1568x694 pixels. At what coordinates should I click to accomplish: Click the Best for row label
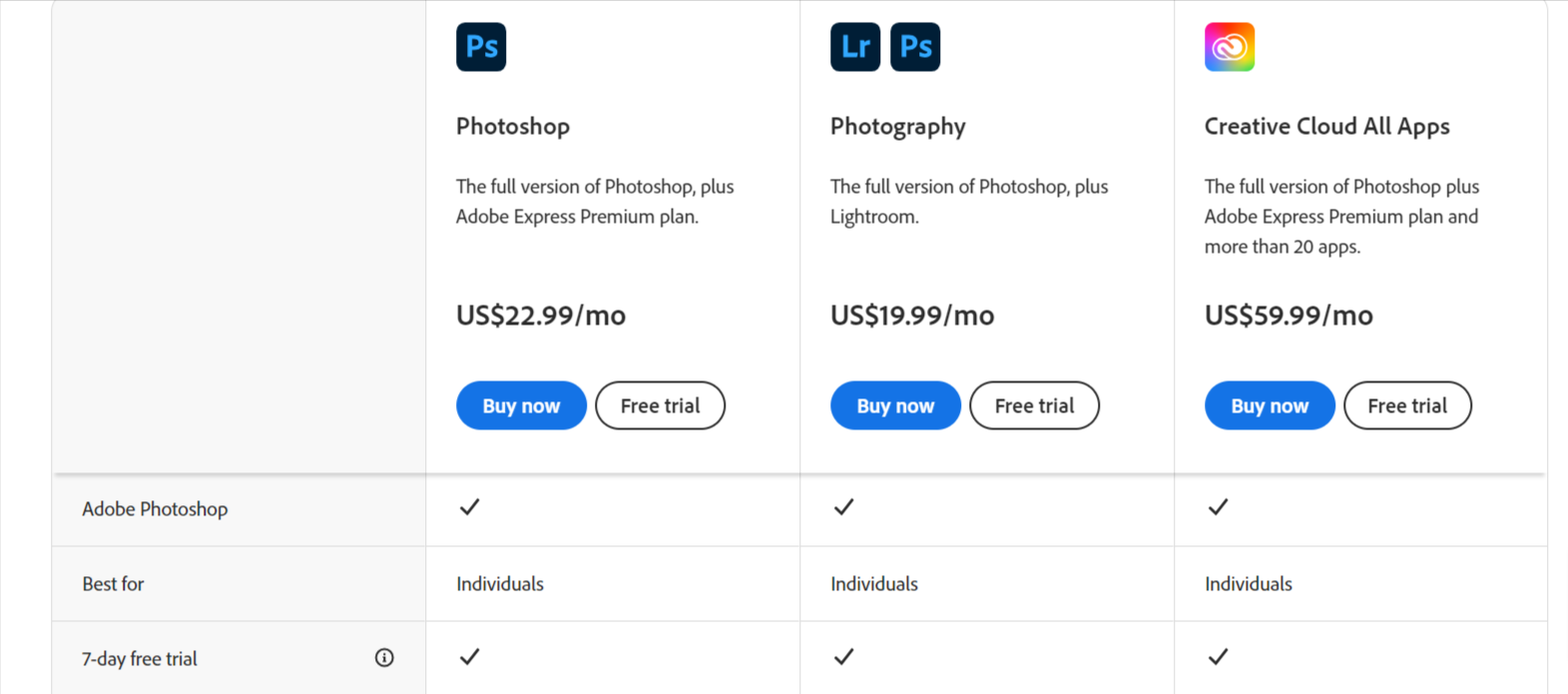(x=113, y=583)
